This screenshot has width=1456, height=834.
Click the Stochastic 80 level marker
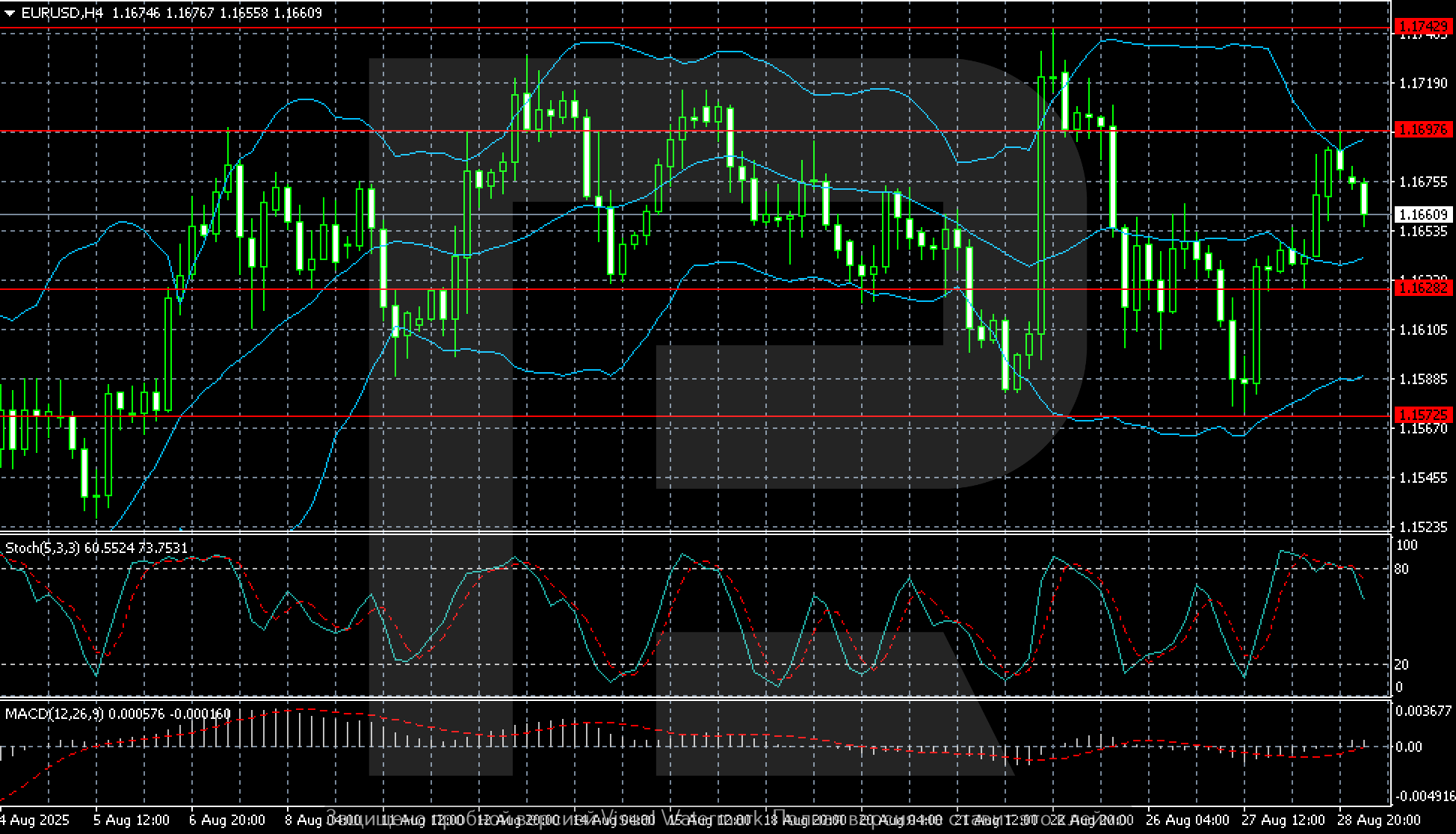click(x=1402, y=569)
